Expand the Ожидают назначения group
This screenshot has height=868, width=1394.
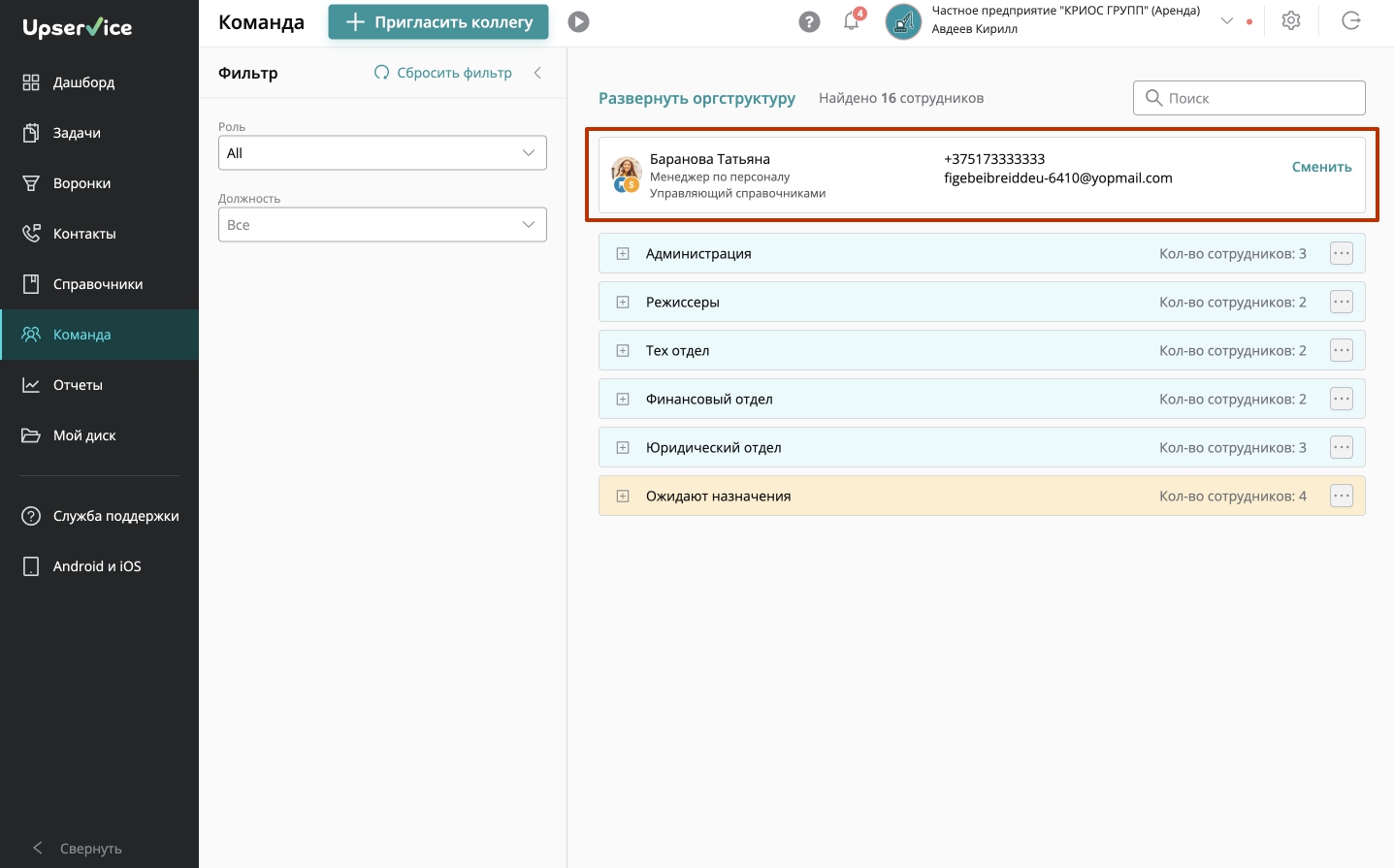623,496
